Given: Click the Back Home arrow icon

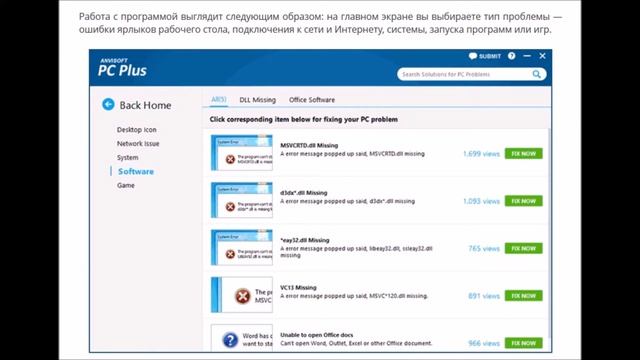Looking at the screenshot, I should tap(108, 104).
